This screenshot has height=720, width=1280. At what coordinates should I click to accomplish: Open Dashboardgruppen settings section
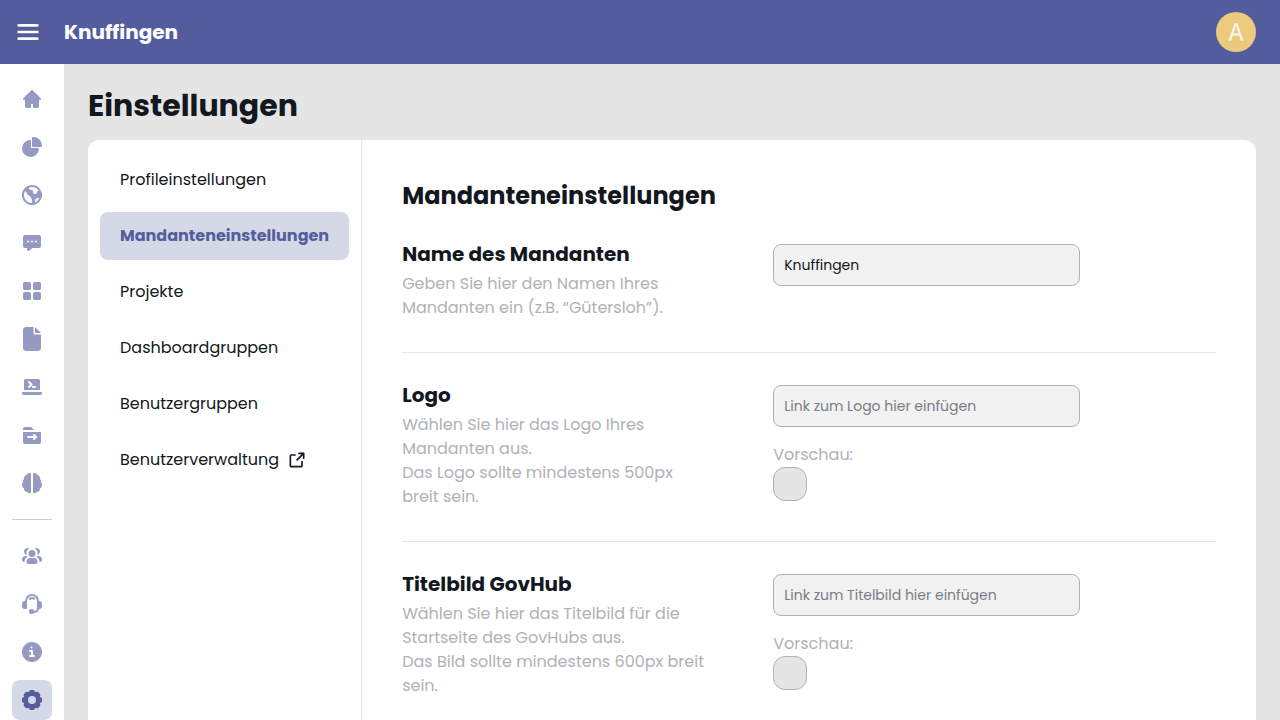tap(199, 348)
